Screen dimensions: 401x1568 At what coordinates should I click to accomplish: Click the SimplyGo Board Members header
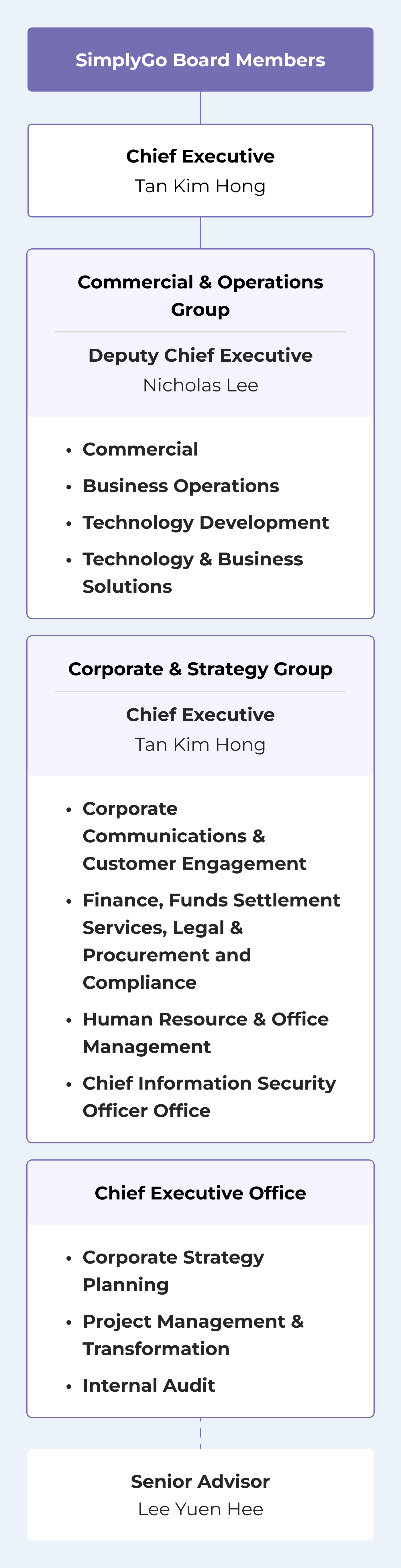(x=200, y=60)
